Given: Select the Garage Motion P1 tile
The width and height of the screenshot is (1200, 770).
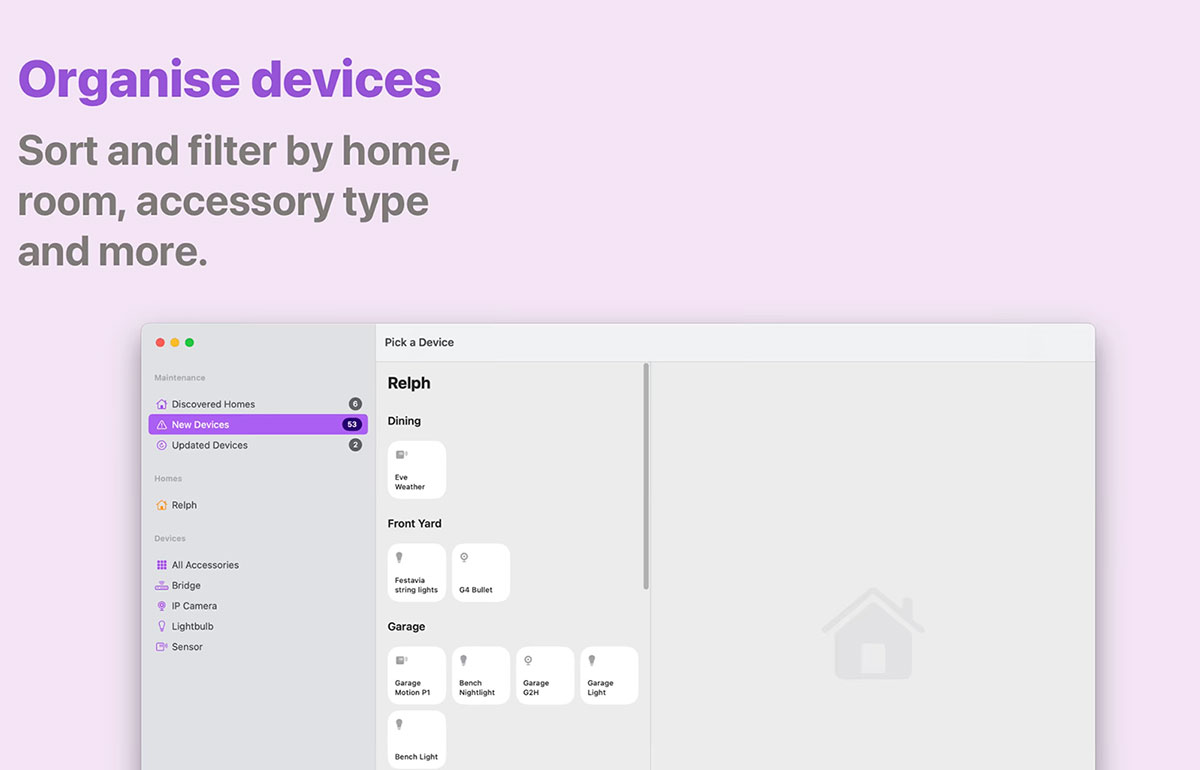Looking at the screenshot, I should [416, 675].
